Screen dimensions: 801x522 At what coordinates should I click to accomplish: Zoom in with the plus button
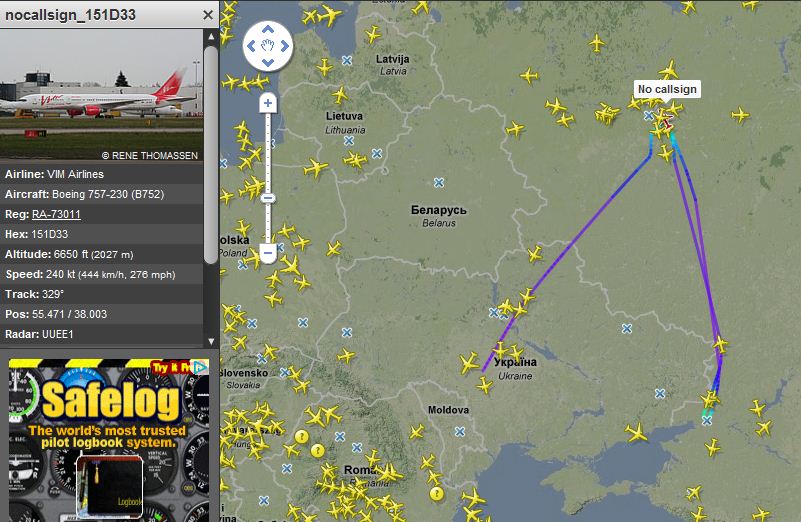pos(268,103)
